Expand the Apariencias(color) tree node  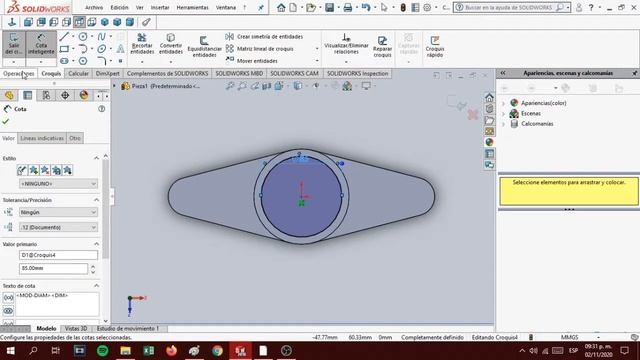[x=503, y=103]
